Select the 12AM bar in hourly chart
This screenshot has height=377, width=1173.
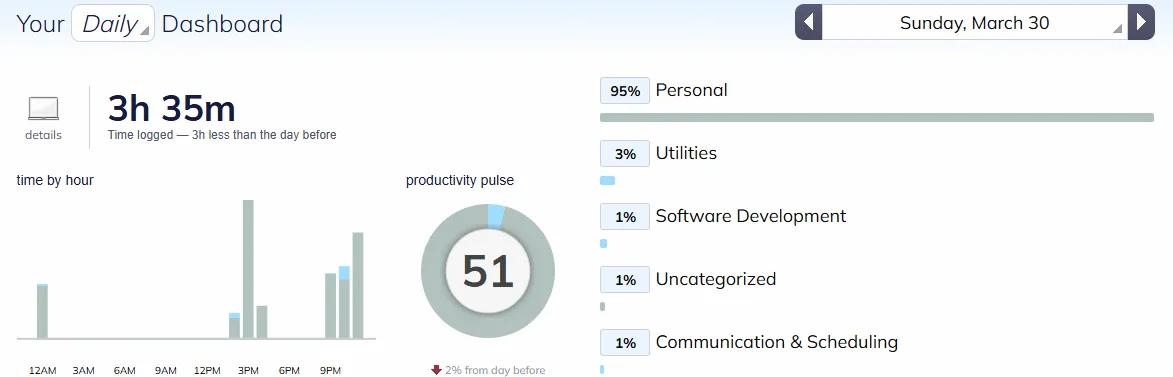point(43,311)
